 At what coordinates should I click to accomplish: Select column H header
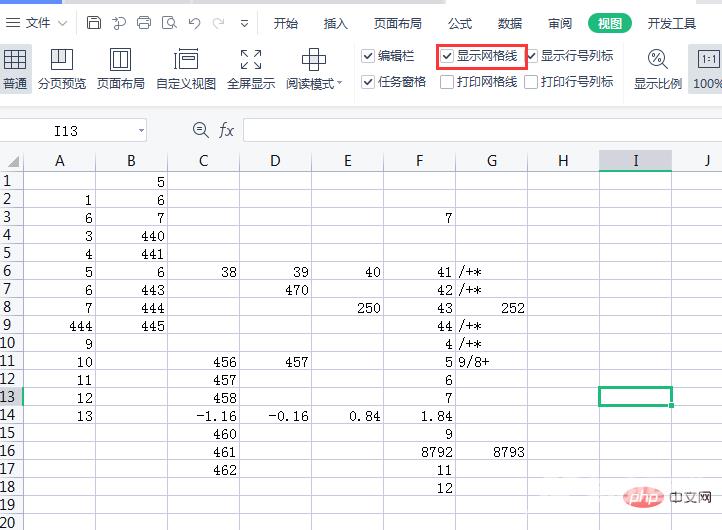click(563, 160)
